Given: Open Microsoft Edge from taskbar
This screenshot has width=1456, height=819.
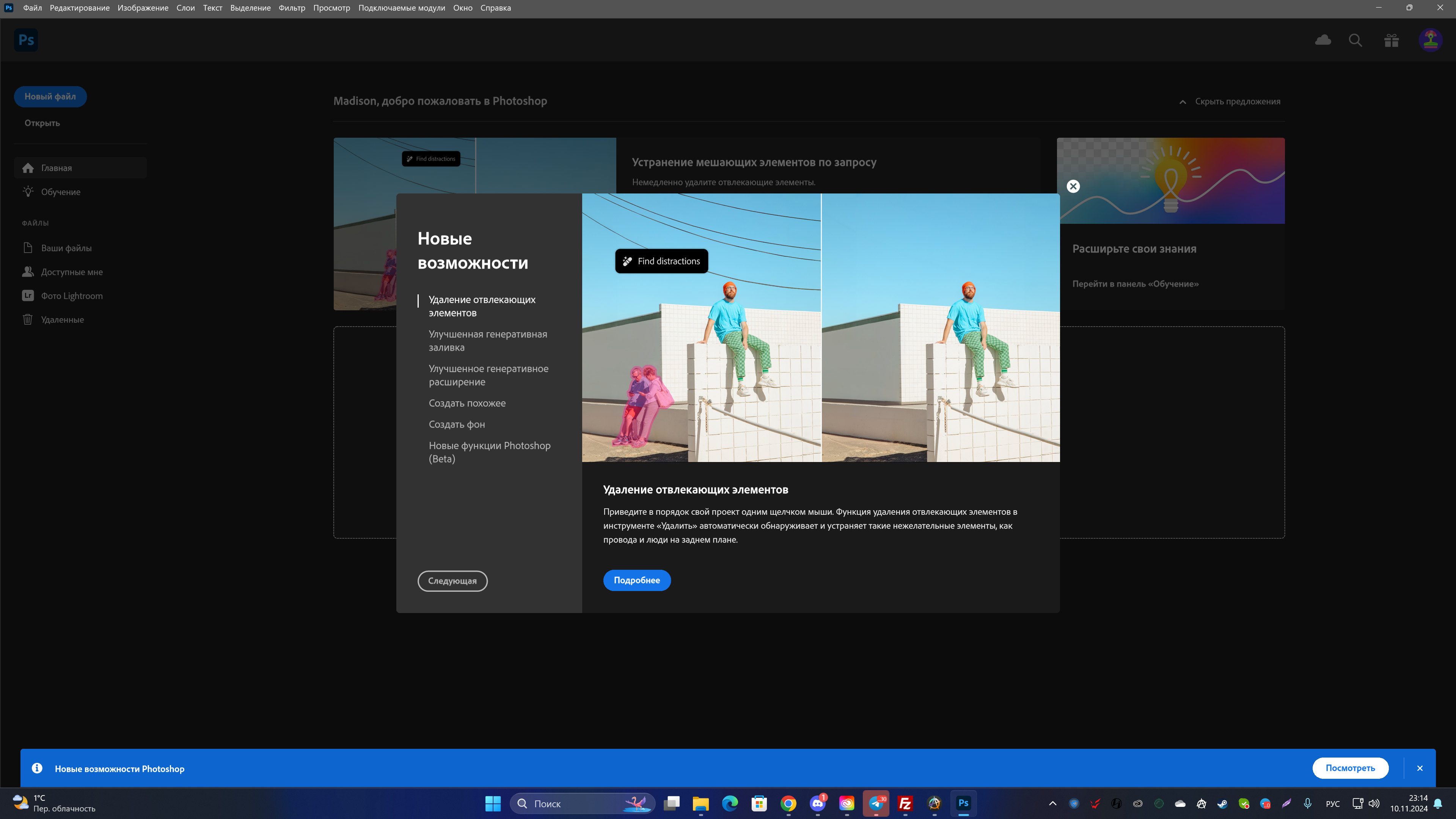Looking at the screenshot, I should [x=730, y=803].
